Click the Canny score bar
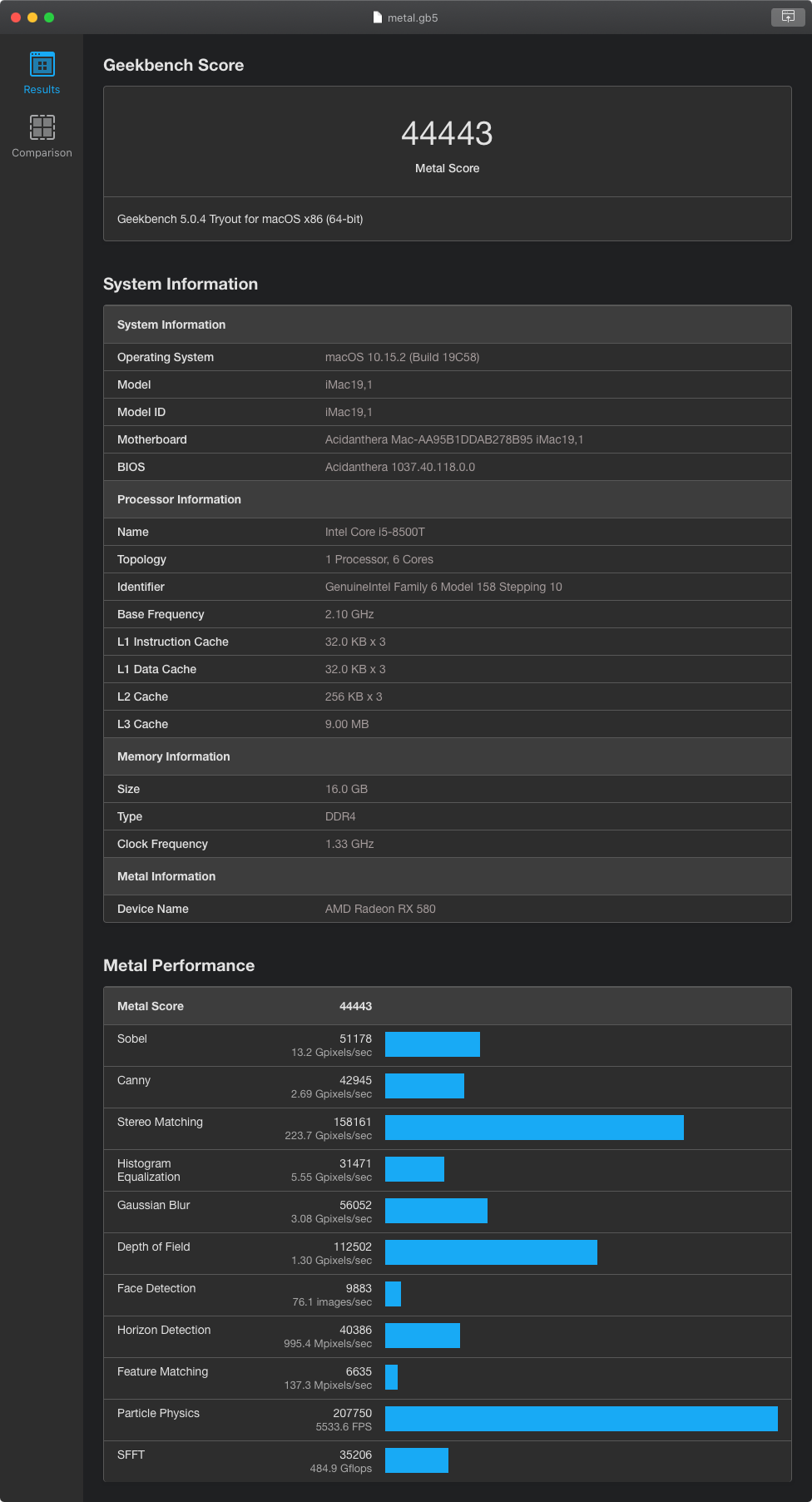The width and height of the screenshot is (812, 1502). 424,1086
